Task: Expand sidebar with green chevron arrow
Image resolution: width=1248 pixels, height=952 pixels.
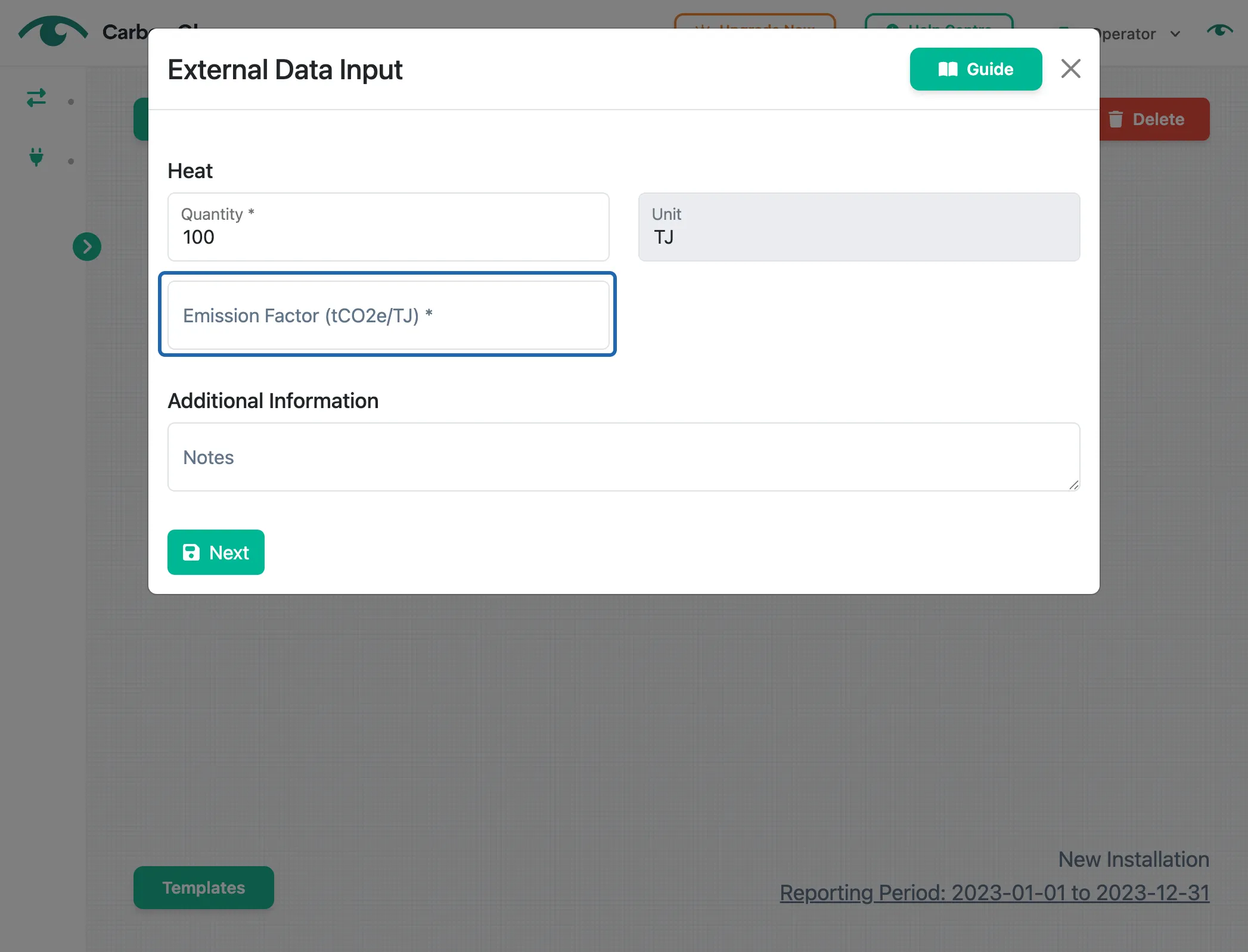Action: (x=87, y=247)
